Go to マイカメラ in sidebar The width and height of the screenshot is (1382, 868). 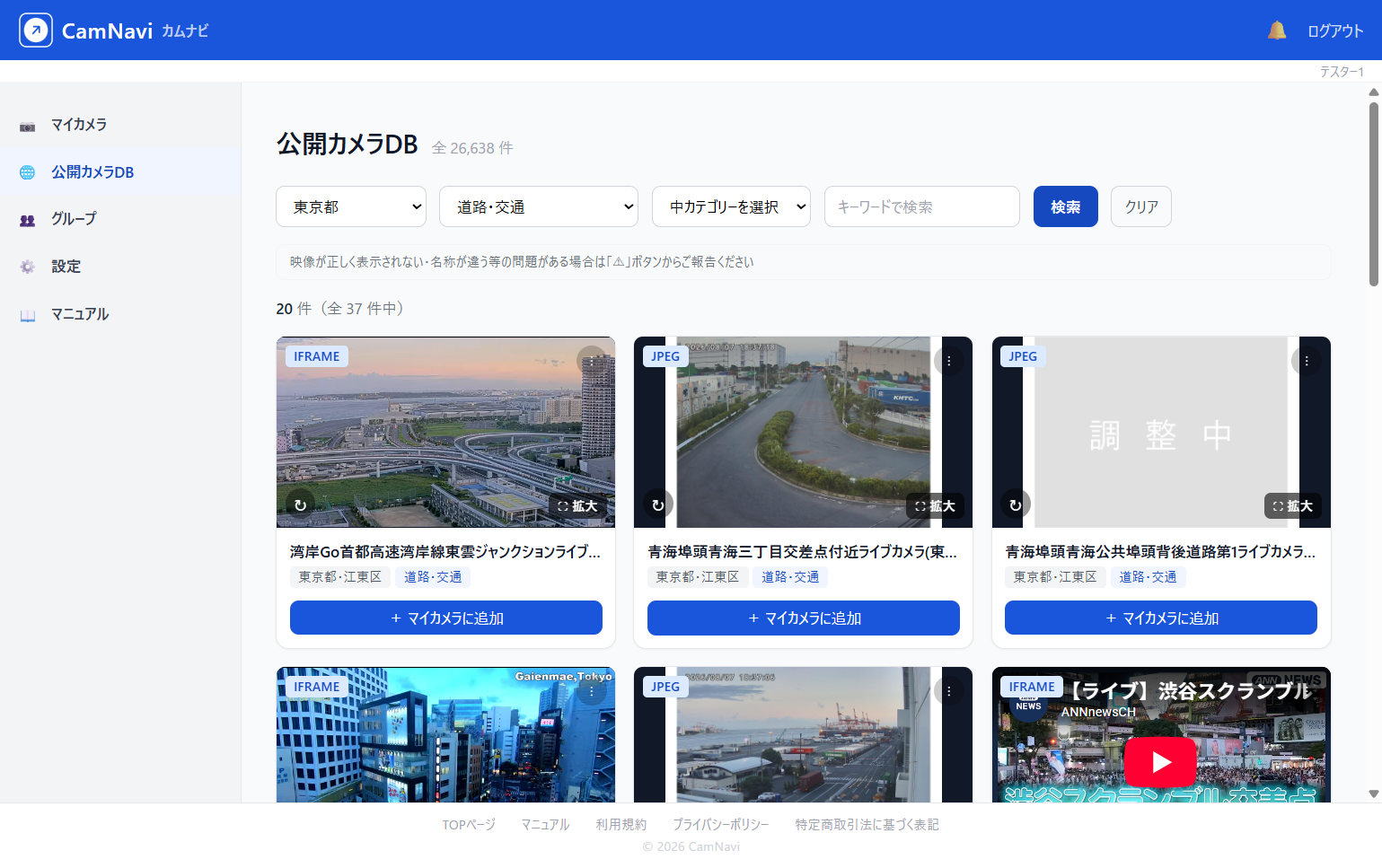coord(120,125)
